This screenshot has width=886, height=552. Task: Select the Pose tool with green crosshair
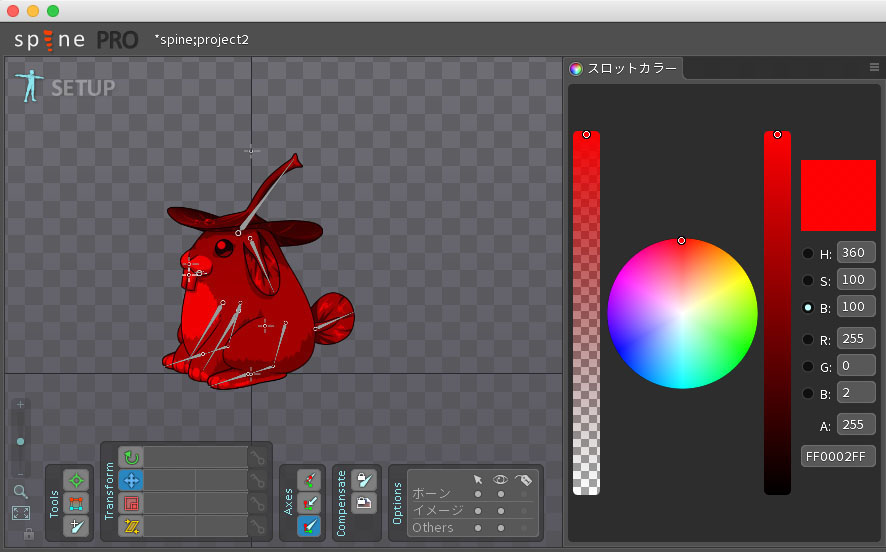[x=76, y=480]
